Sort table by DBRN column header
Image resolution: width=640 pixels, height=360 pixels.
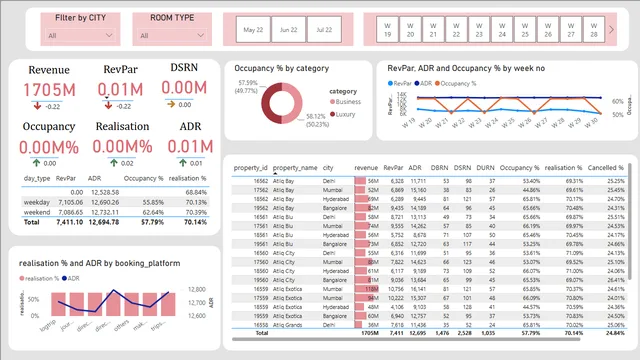(x=440, y=168)
